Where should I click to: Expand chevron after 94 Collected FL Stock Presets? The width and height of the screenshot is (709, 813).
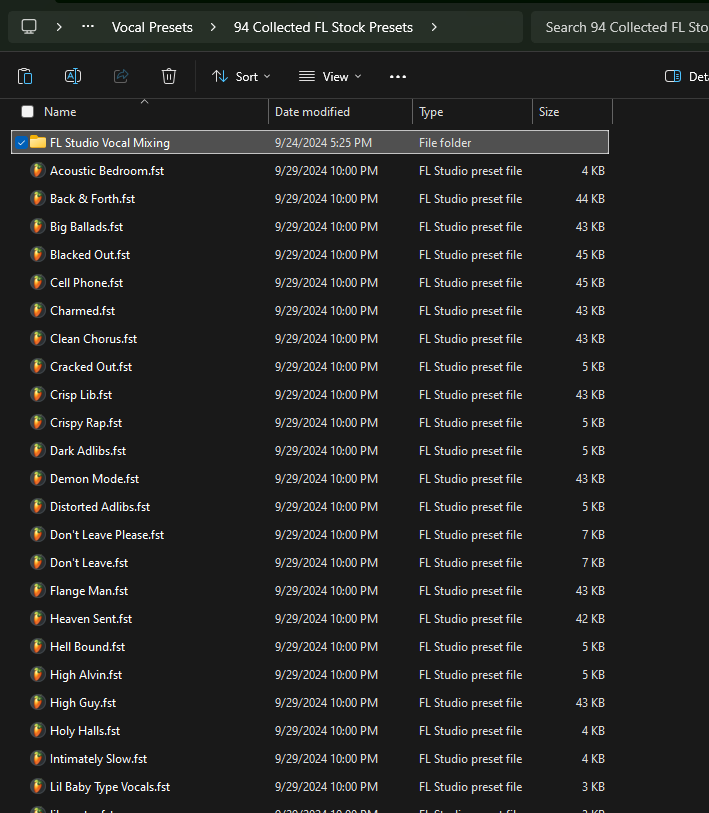434,27
